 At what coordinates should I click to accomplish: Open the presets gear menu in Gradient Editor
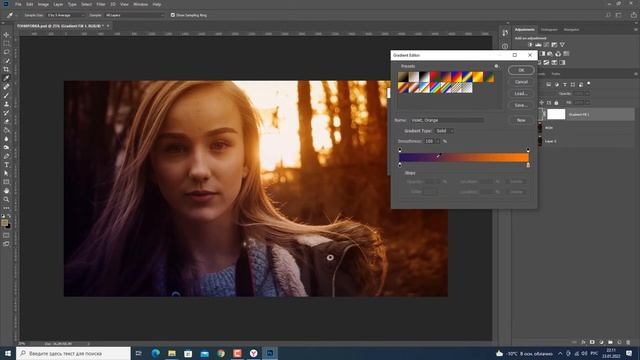tap(496, 66)
